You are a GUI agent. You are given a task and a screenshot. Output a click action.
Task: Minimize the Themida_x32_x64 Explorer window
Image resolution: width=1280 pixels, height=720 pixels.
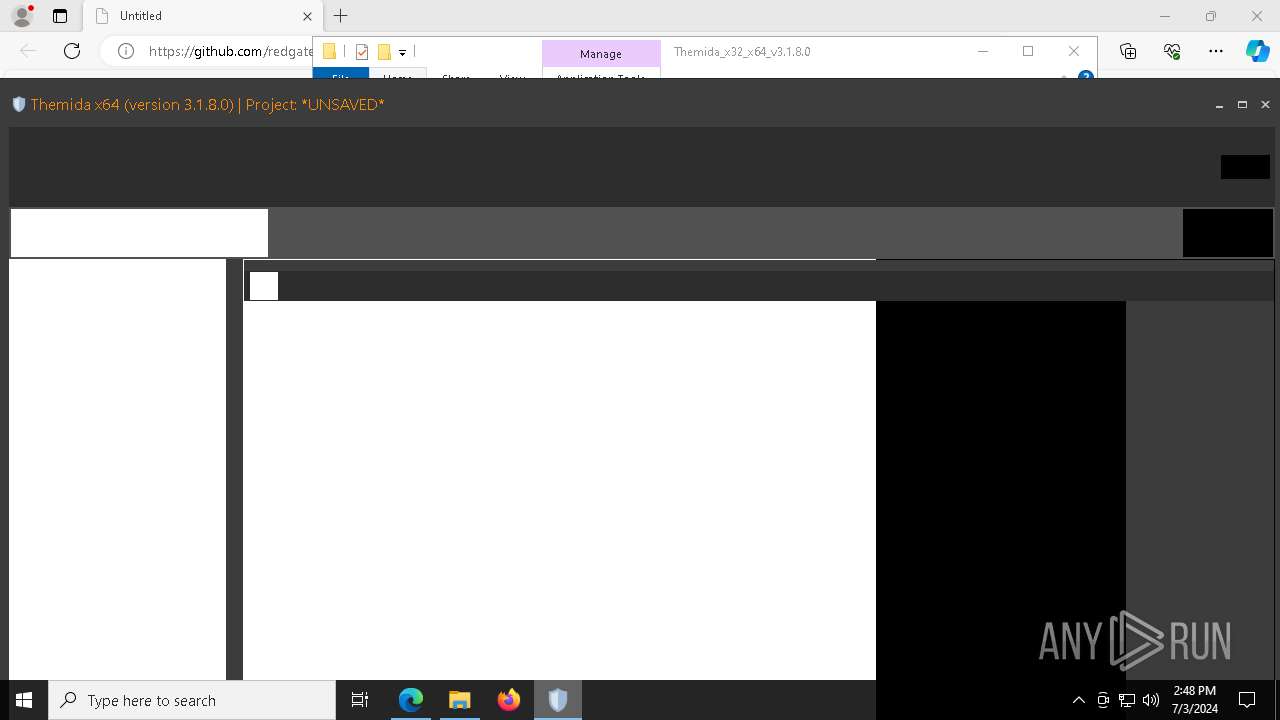(x=982, y=51)
